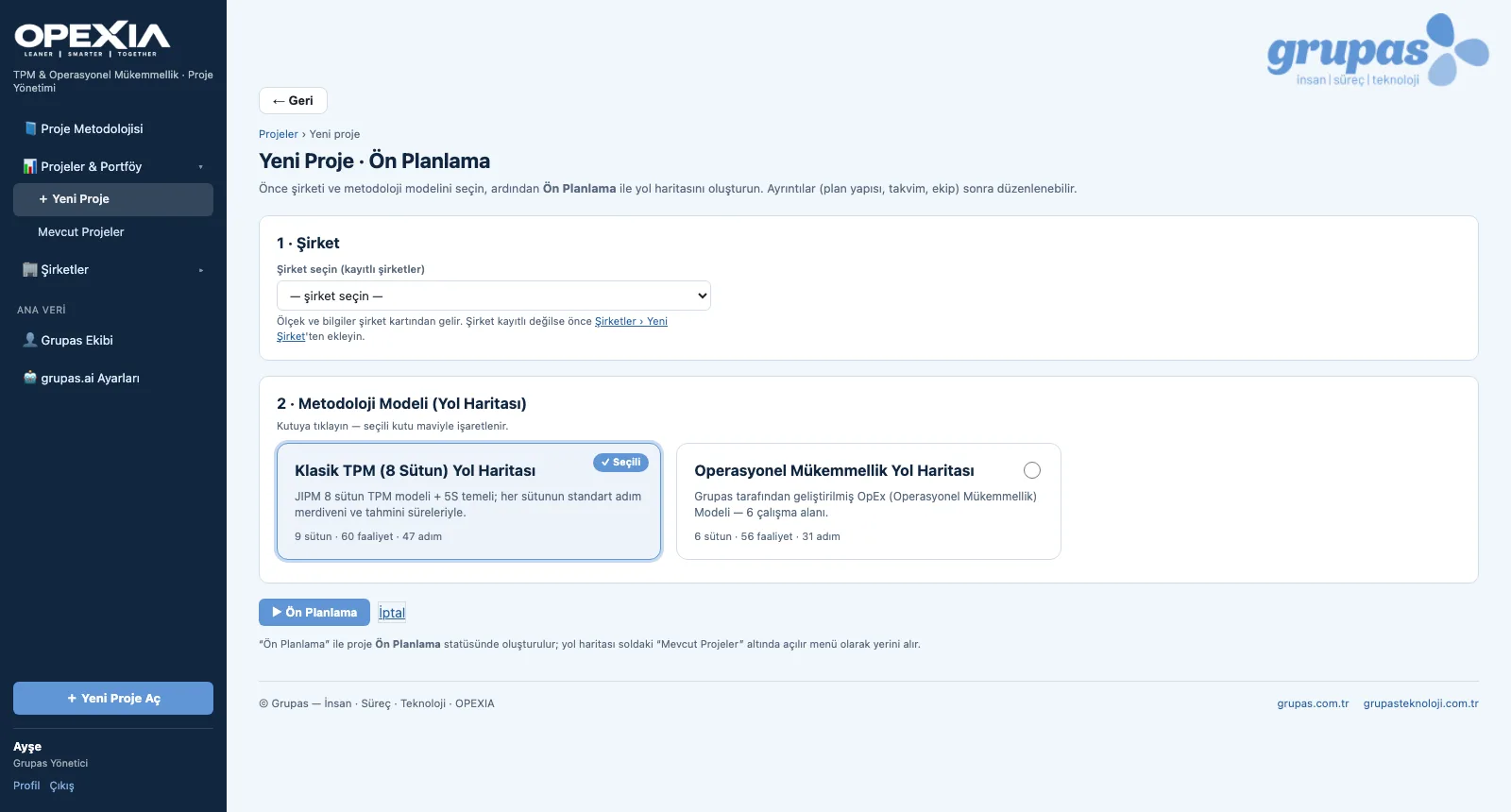Click the 'Grupas Yönetici' role text
This screenshot has width=1511, height=812.
tap(51, 764)
